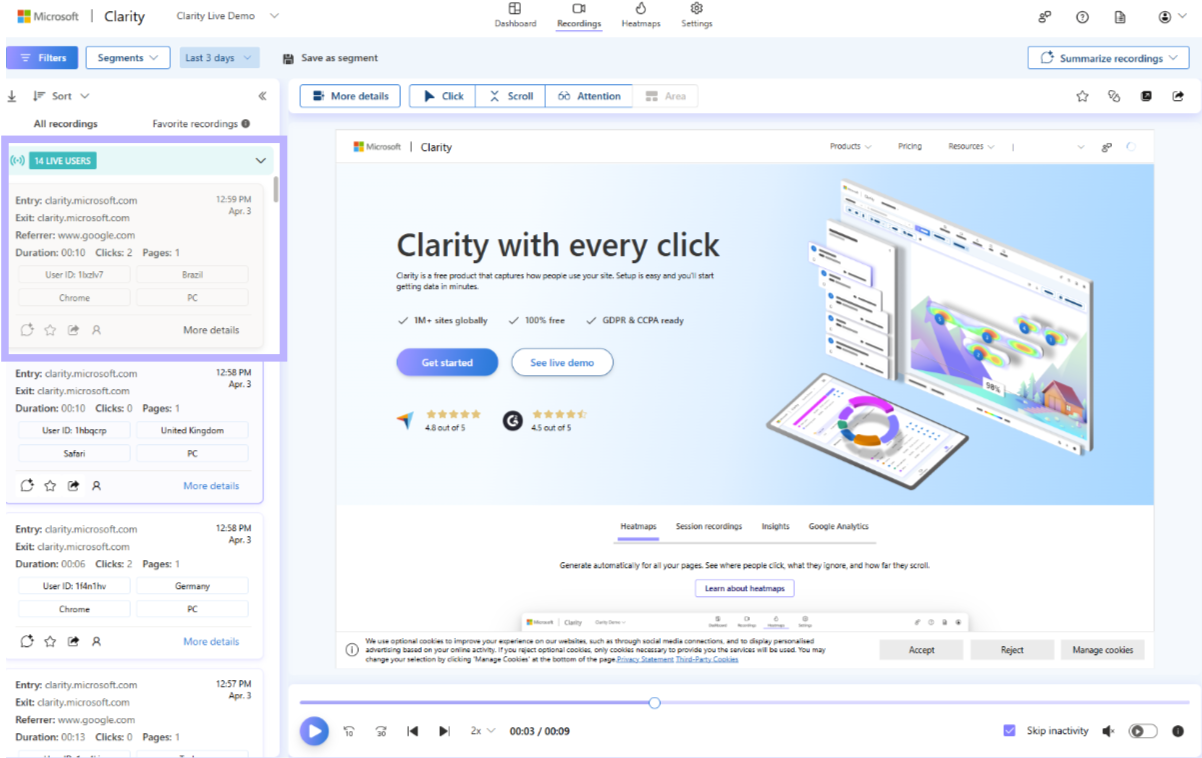Screen dimensions: 1202x758
Task: Summarize the United Kingdom recording icon
Action: 27,485
